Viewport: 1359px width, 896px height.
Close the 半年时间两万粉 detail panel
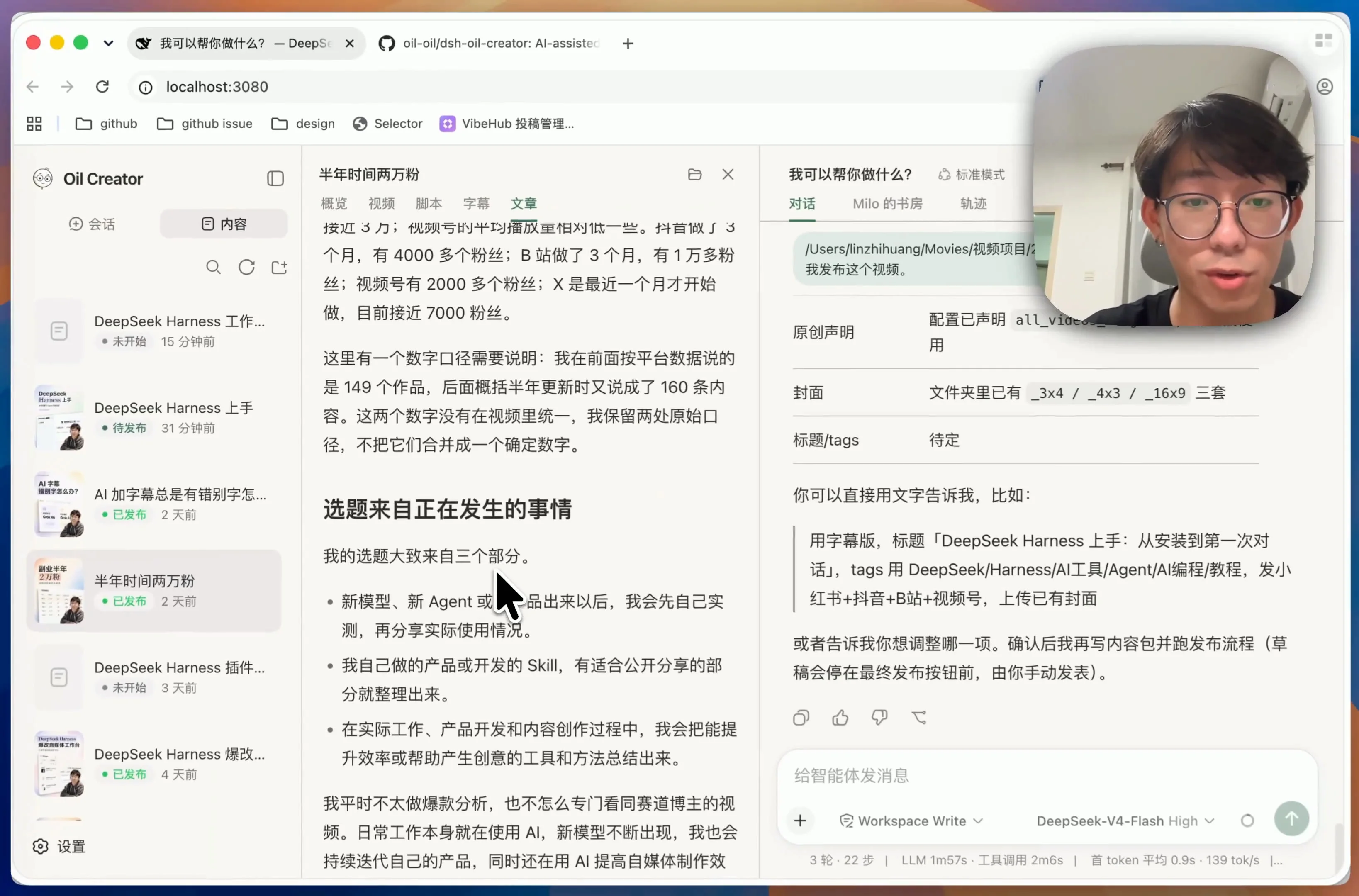[x=728, y=174]
